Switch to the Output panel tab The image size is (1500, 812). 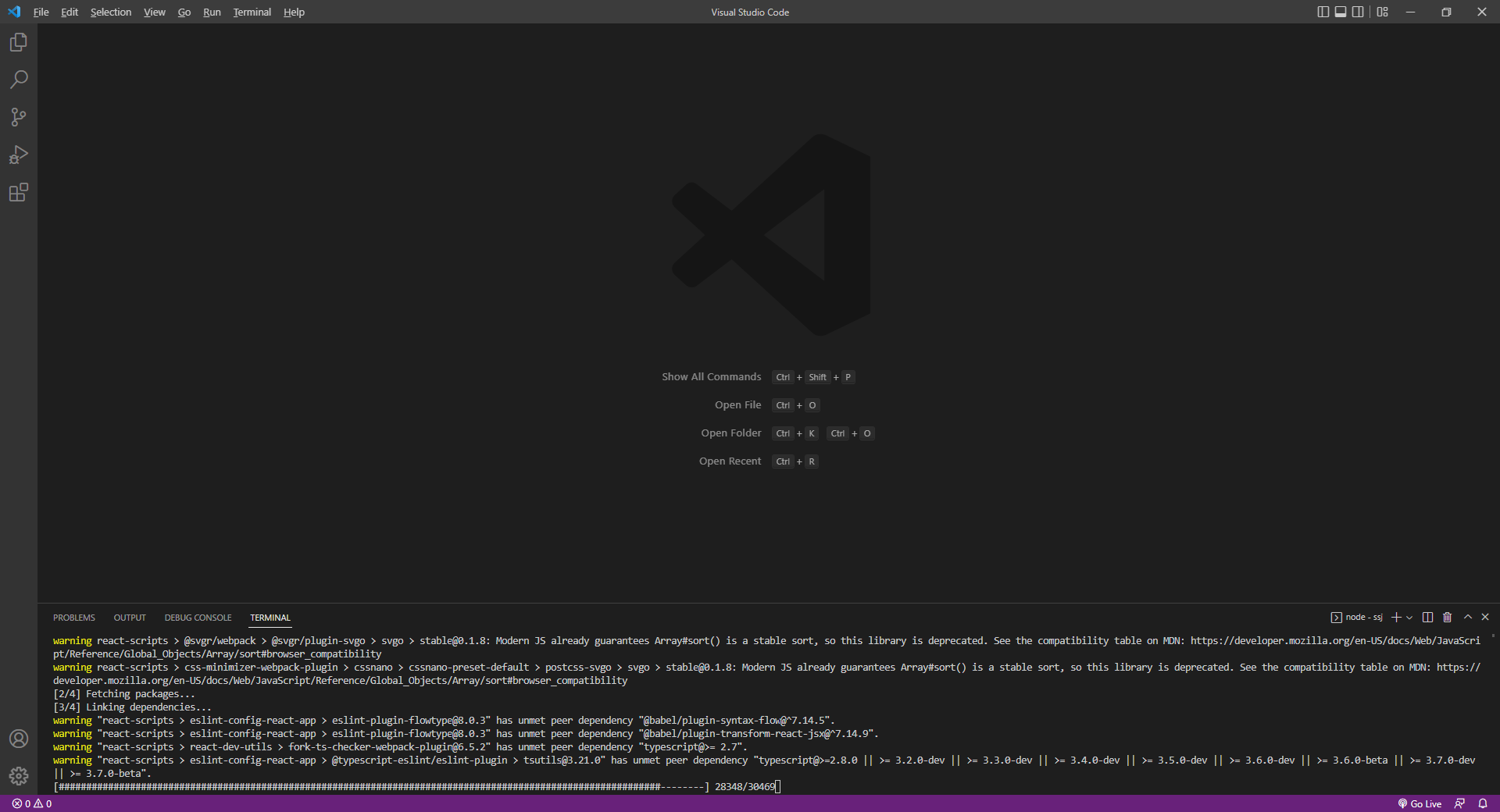coord(130,618)
